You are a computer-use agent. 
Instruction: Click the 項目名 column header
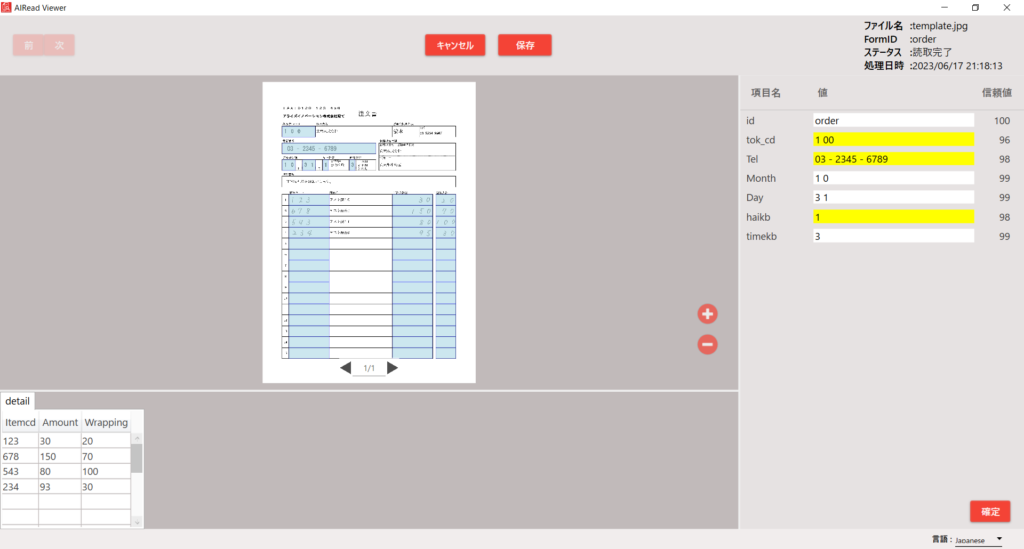tap(765, 93)
